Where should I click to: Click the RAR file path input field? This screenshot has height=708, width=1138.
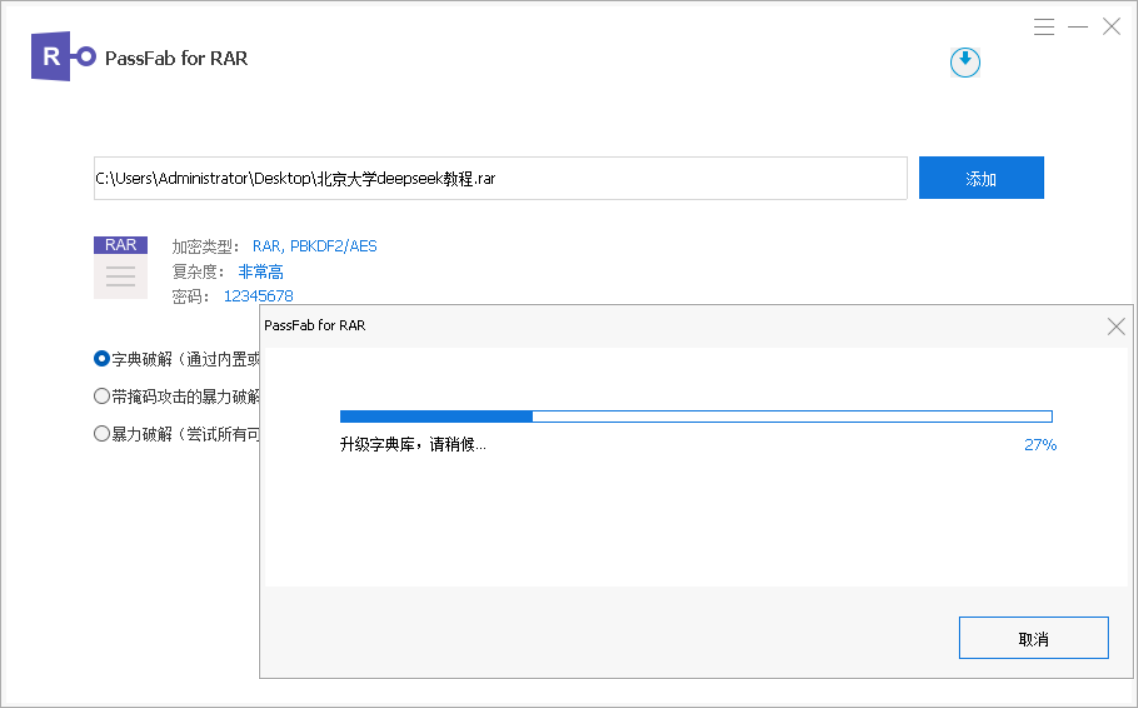pyautogui.click(x=500, y=178)
